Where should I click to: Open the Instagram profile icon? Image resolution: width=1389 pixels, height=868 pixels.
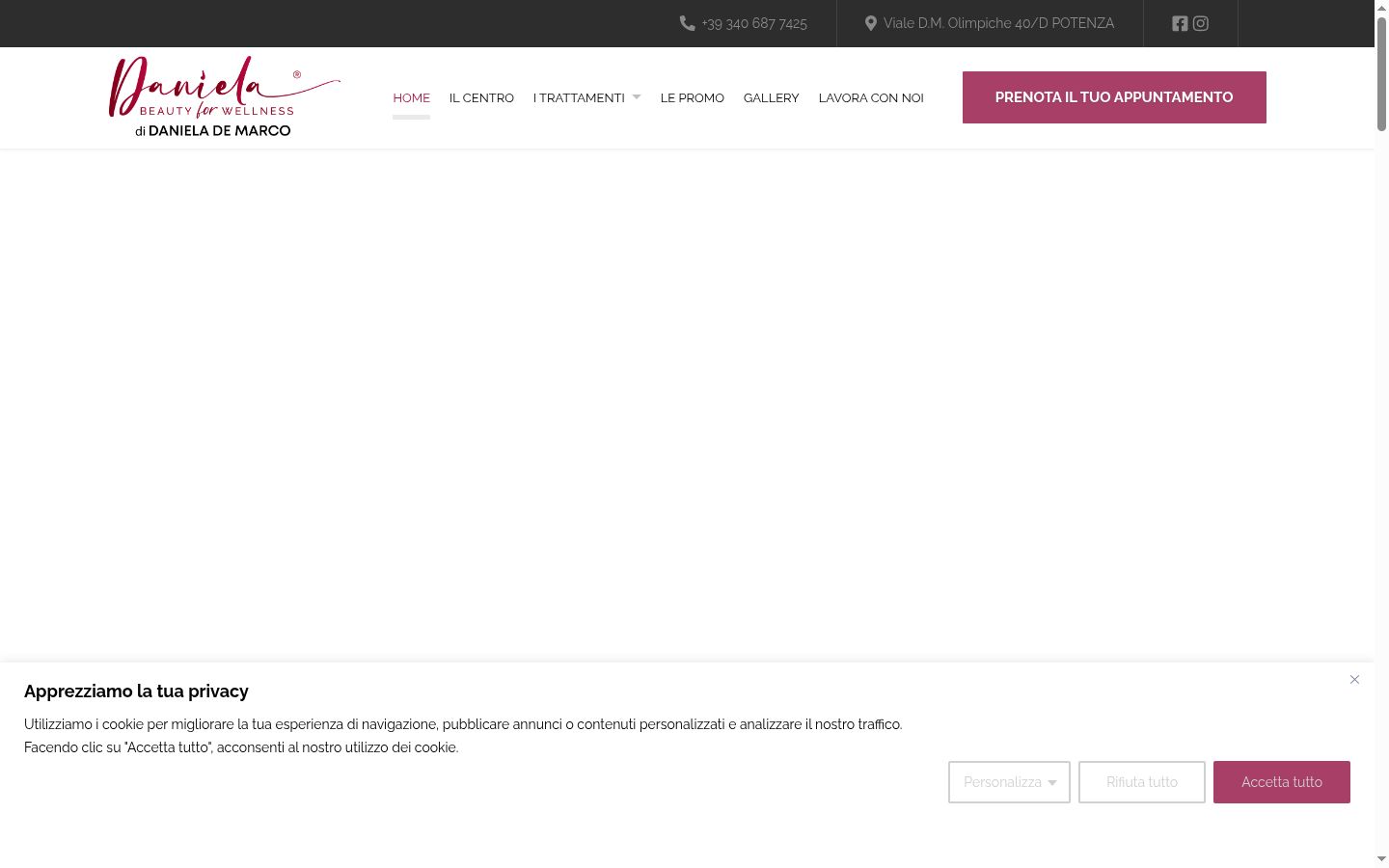(x=1201, y=23)
